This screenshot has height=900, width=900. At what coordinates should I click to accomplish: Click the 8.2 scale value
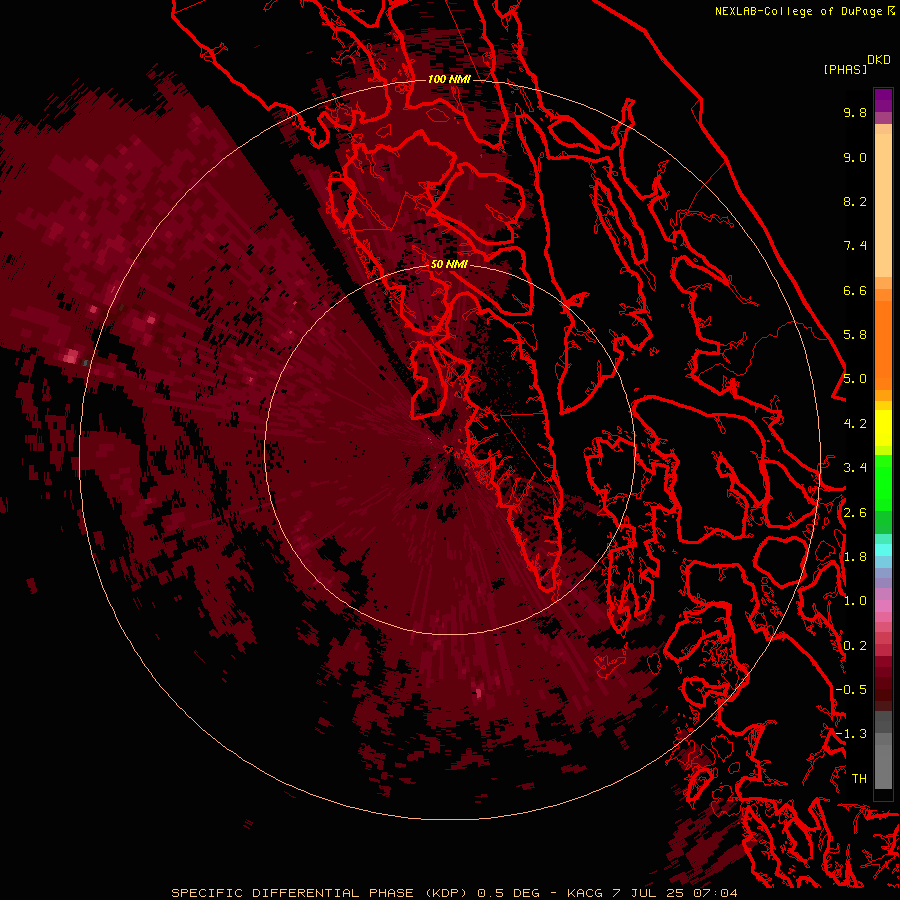[x=855, y=201]
